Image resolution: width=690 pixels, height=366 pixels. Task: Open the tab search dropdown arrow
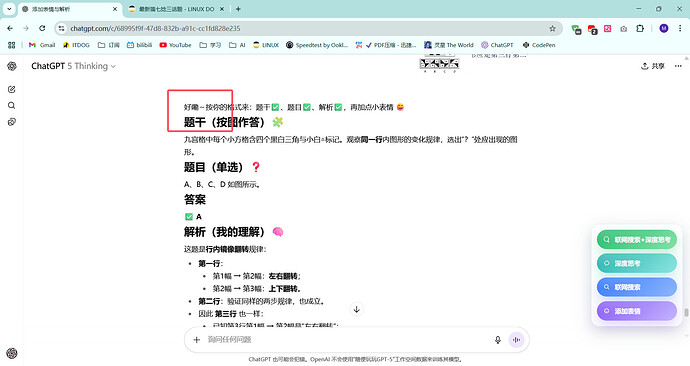[x=9, y=9]
